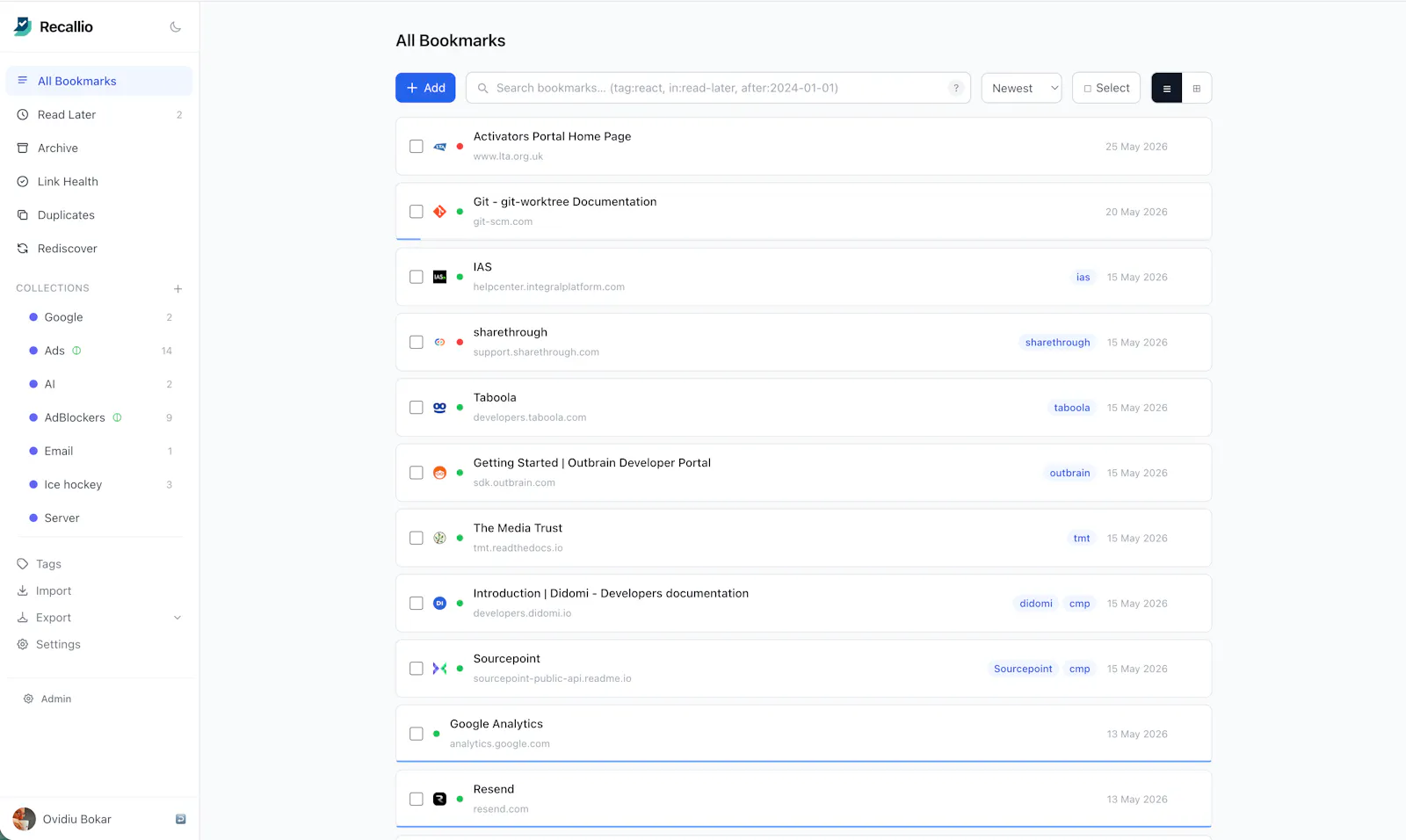The width and height of the screenshot is (1406, 840).
Task: Click the Select button
Action: pyautogui.click(x=1106, y=88)
